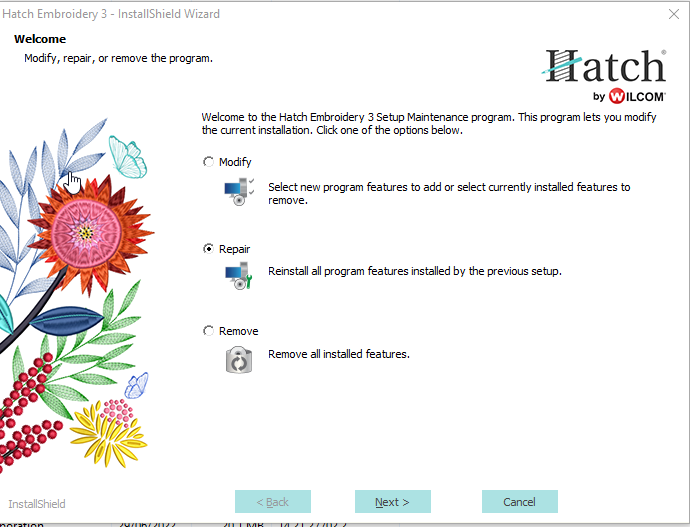Screen dimensions: 690x527
Task: Click the Modify computer checklist icon
Action: click(239, 191)
